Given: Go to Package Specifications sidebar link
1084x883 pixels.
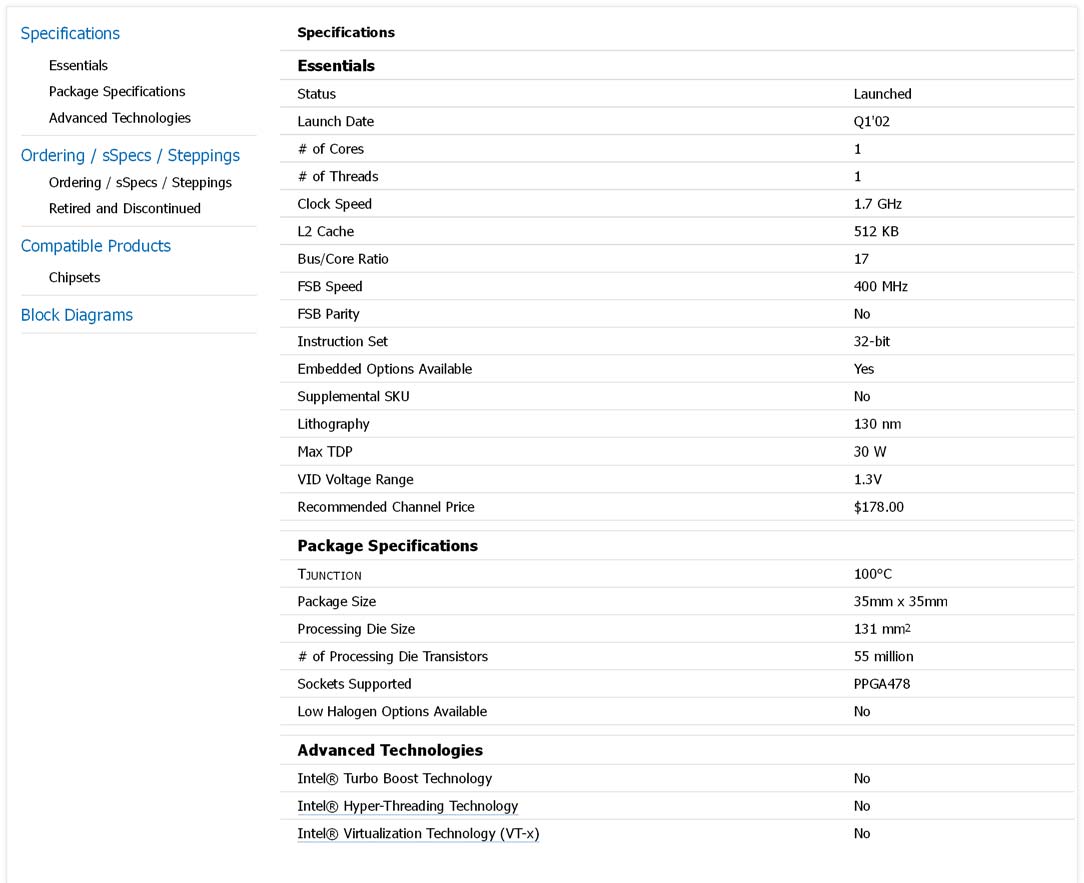Looking at the screenshot, I should [117, 91].
